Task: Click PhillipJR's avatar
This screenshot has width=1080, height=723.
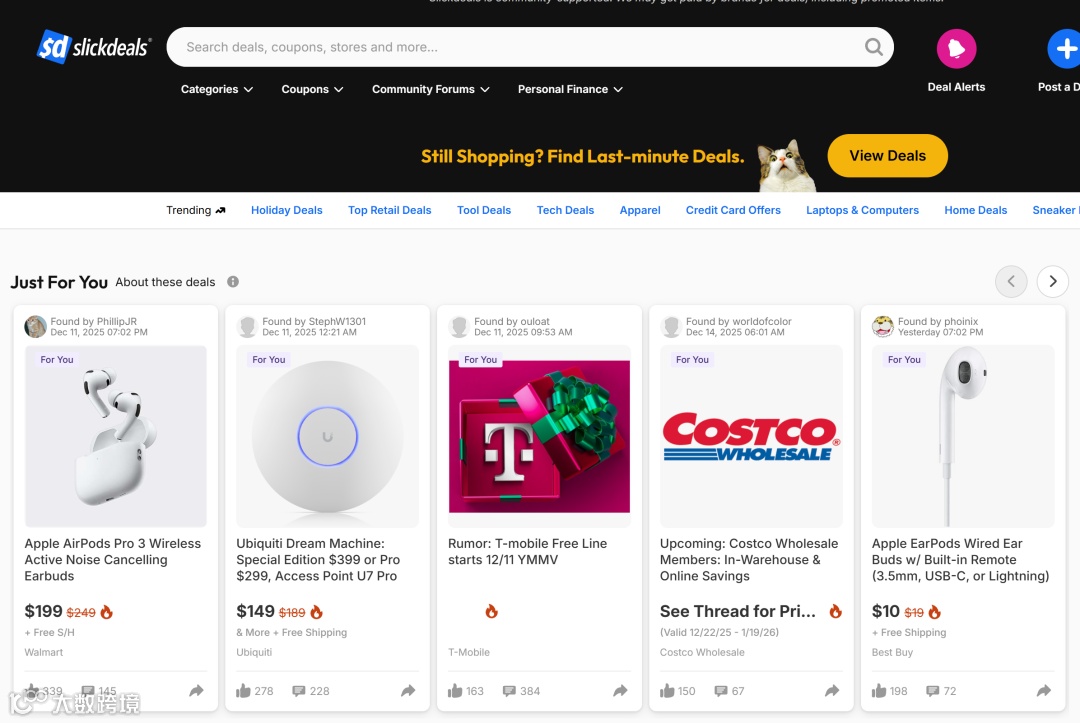Action: [35, 326]
